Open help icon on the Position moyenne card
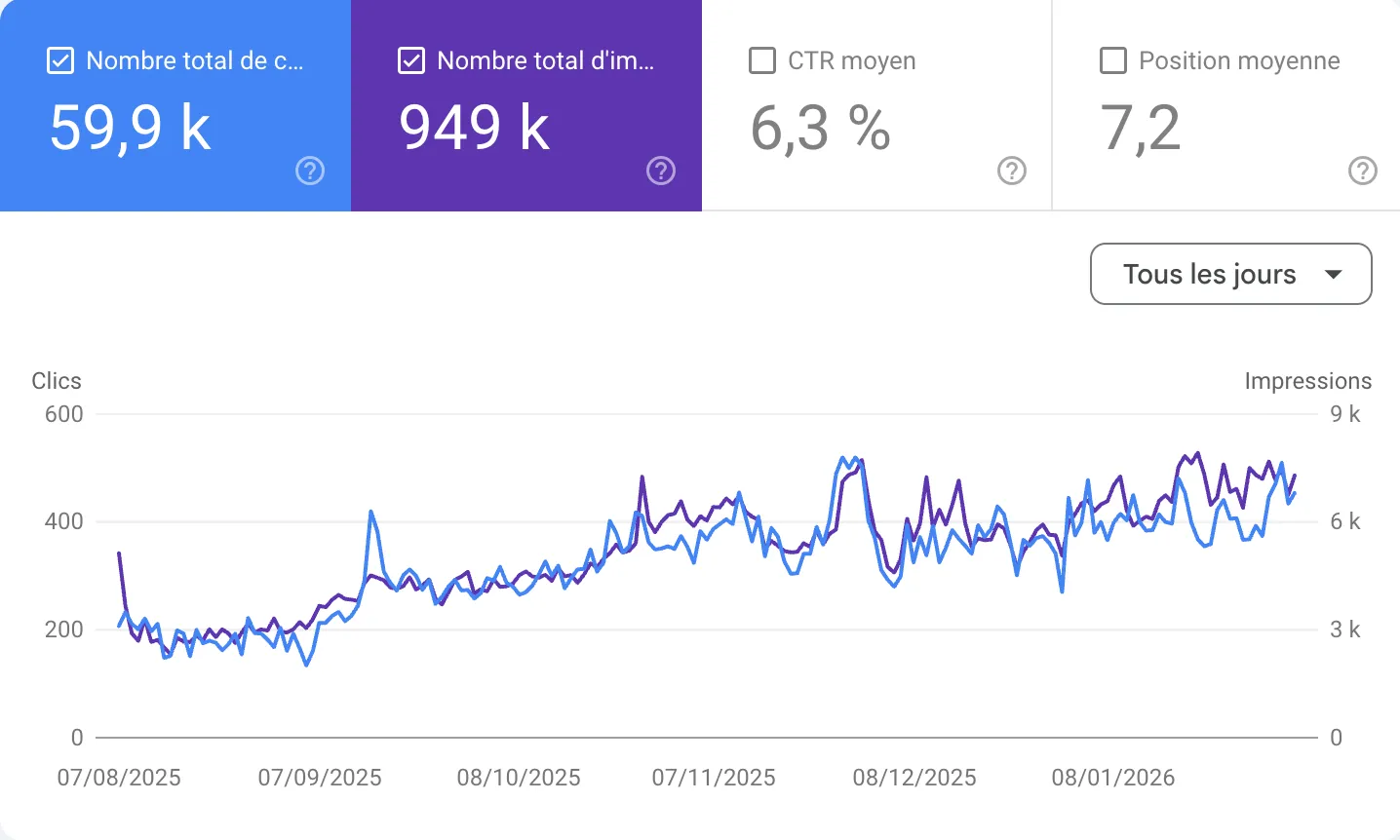Viewport: 1400px width, 840px height. [x=1363, y=172]
